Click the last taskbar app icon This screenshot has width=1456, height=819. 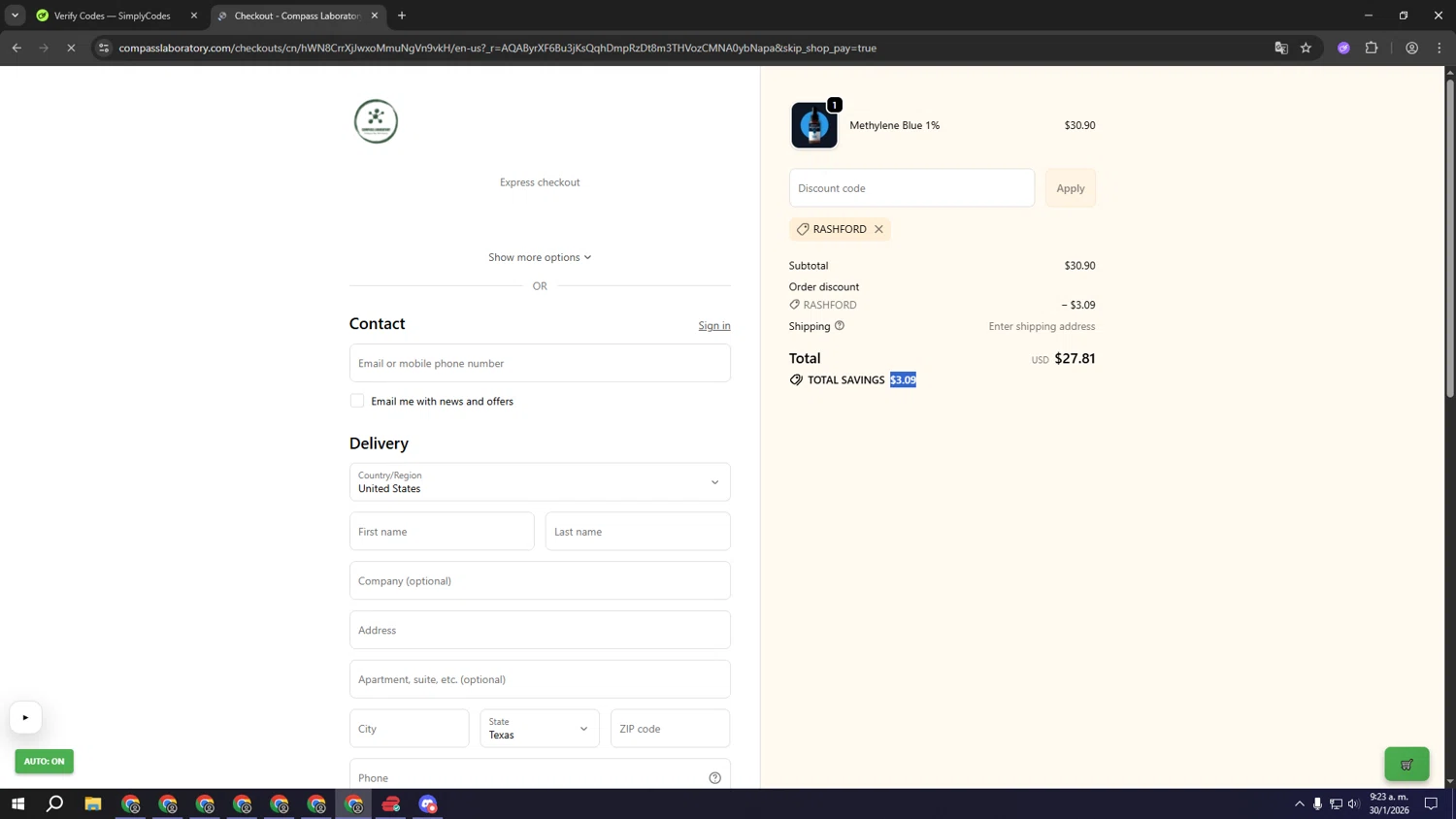[x=428, y=803]
